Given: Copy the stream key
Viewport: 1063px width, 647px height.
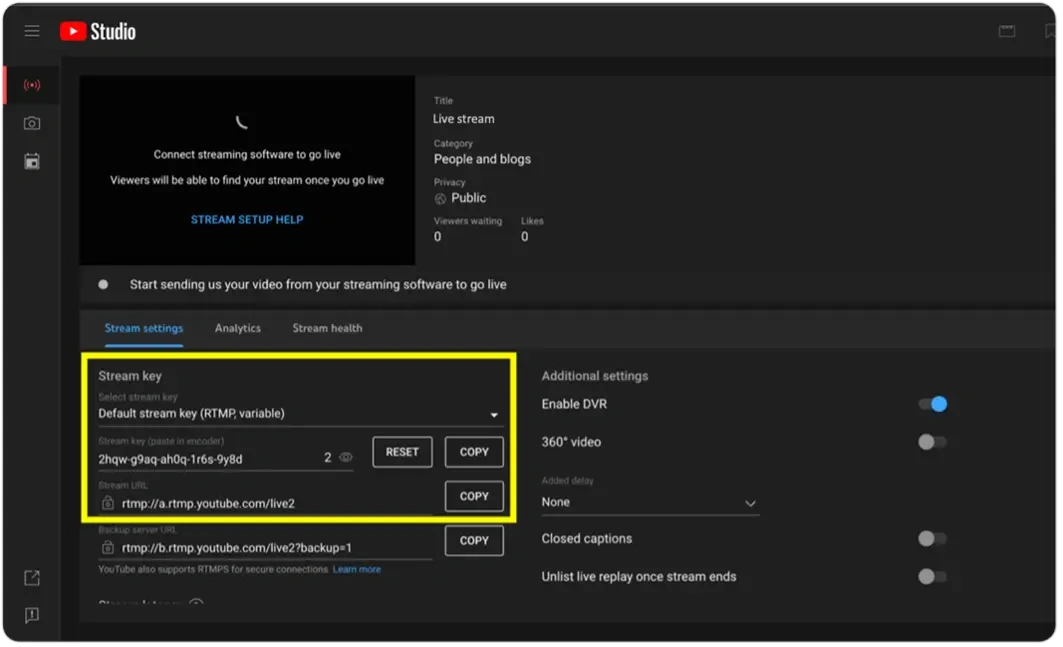Looking at the screenshot, I should pos(474,452).
